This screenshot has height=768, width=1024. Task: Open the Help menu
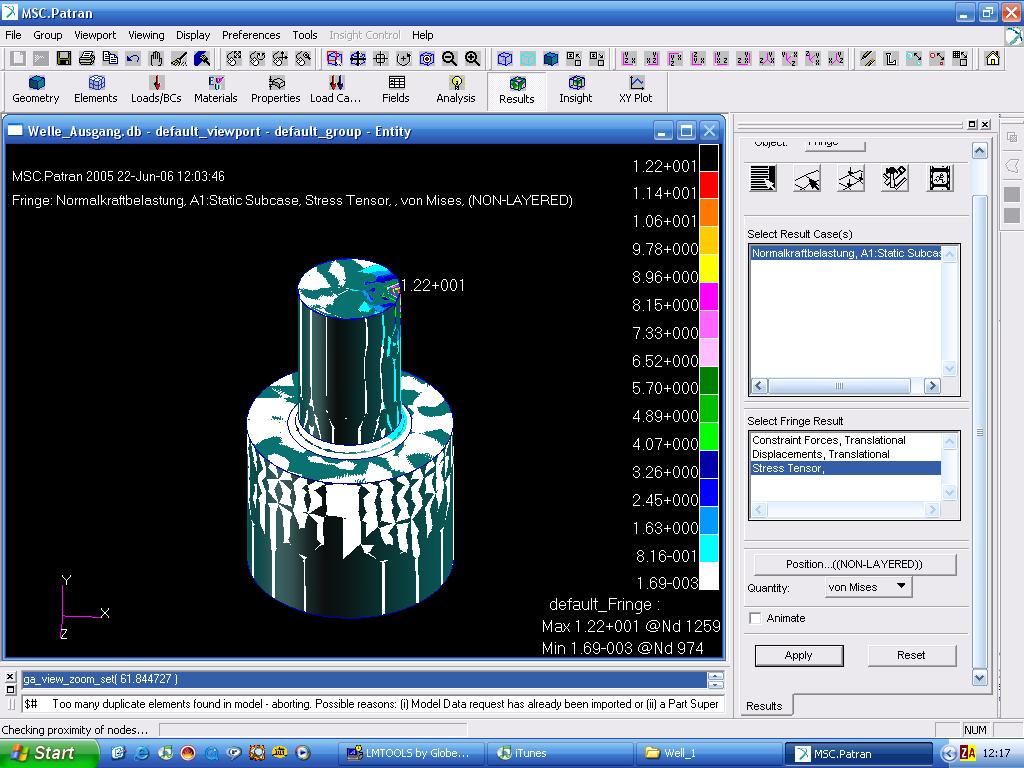[x=422, y=35]
